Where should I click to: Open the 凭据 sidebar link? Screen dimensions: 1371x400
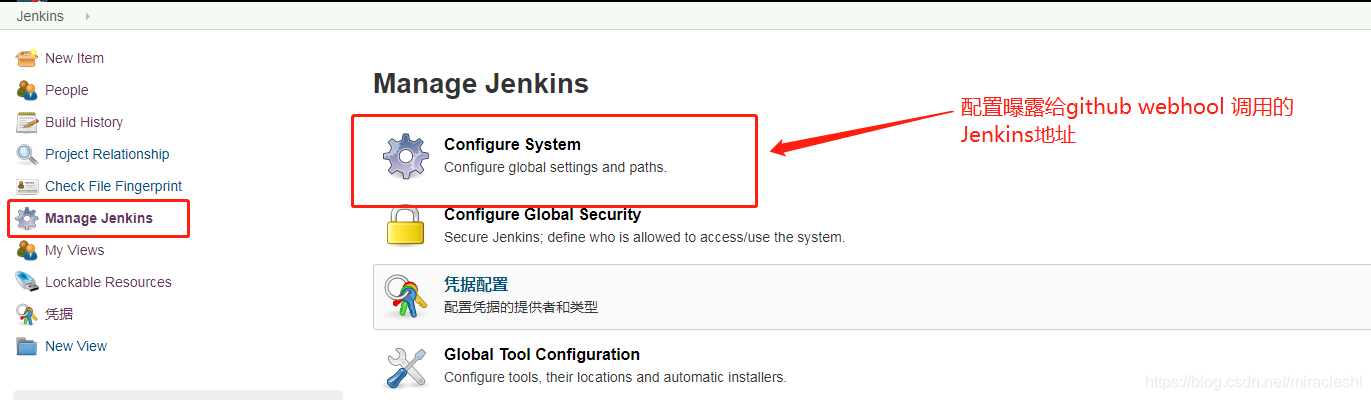tap(59, 314)
